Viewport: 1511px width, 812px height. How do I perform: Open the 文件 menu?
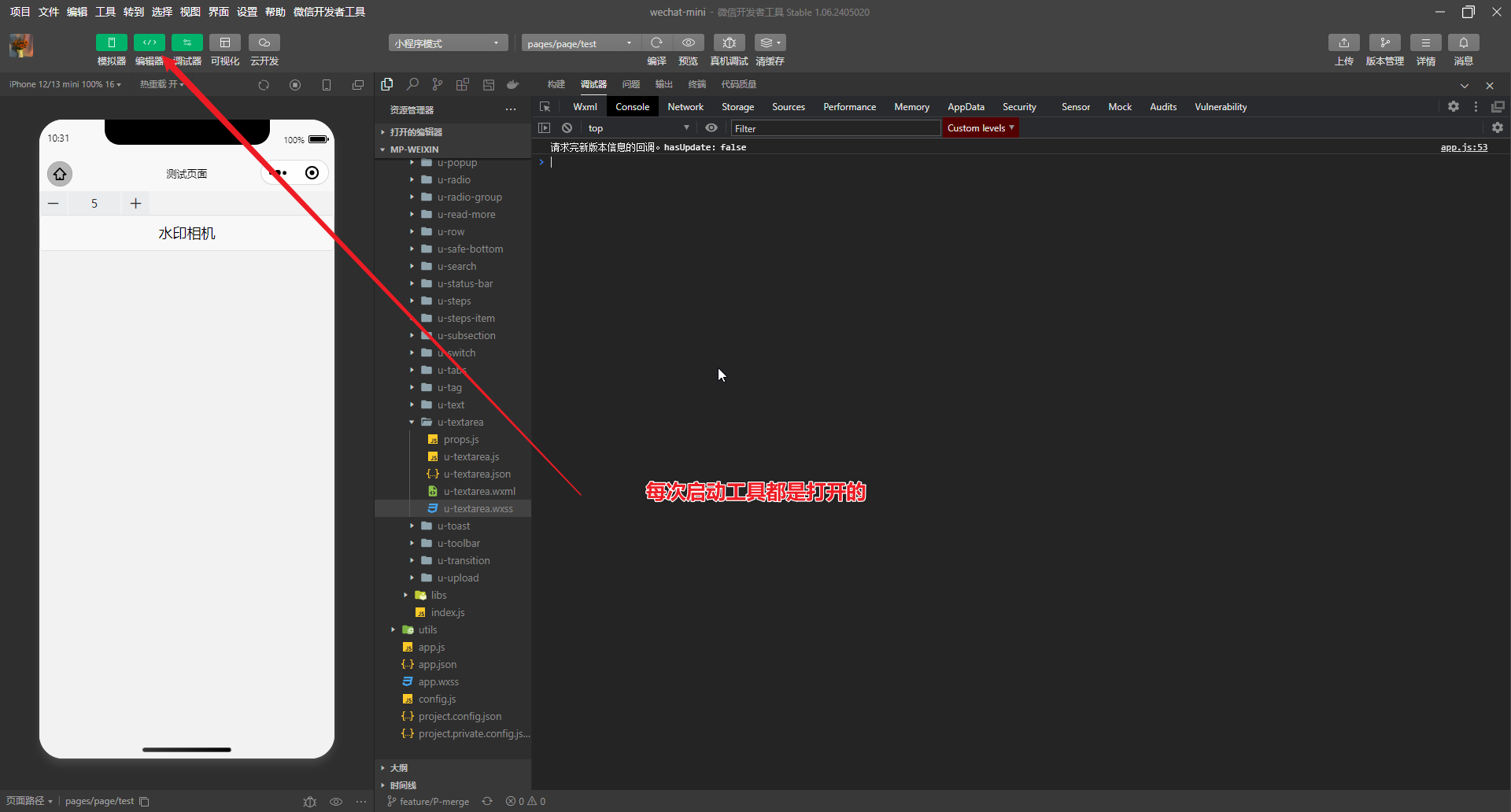49,12
